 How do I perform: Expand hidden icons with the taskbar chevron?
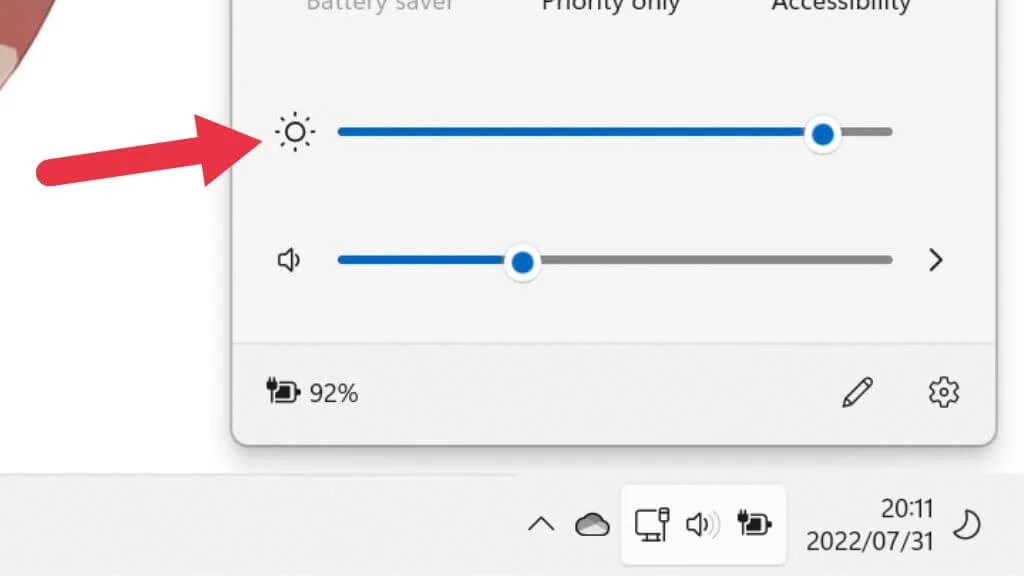tap(541, 523)
